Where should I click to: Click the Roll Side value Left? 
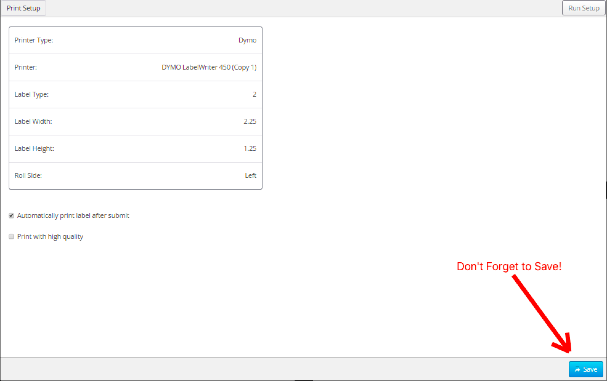point(250,176)
